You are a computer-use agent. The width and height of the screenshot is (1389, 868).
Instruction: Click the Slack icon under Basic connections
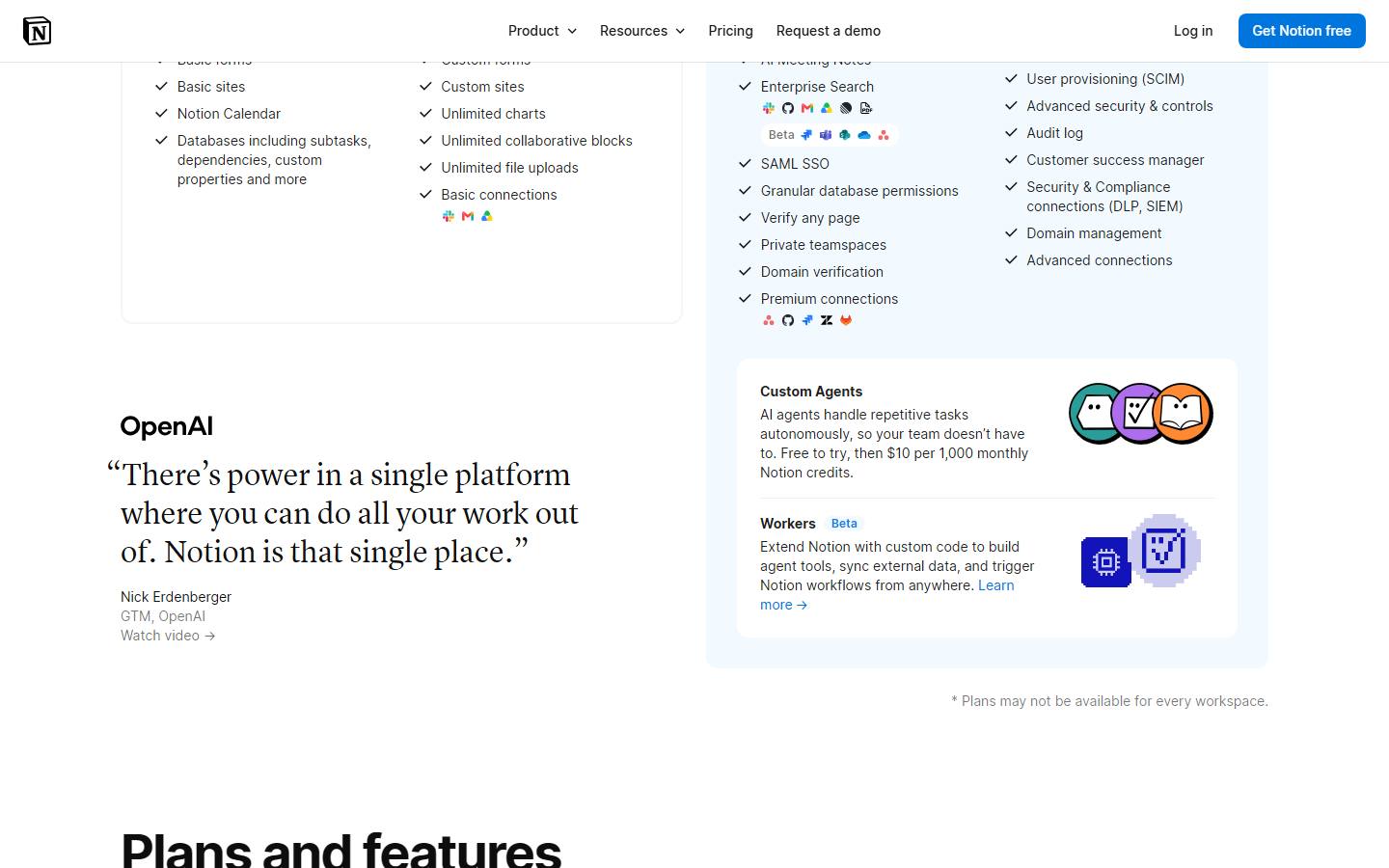tap(449, 216)
